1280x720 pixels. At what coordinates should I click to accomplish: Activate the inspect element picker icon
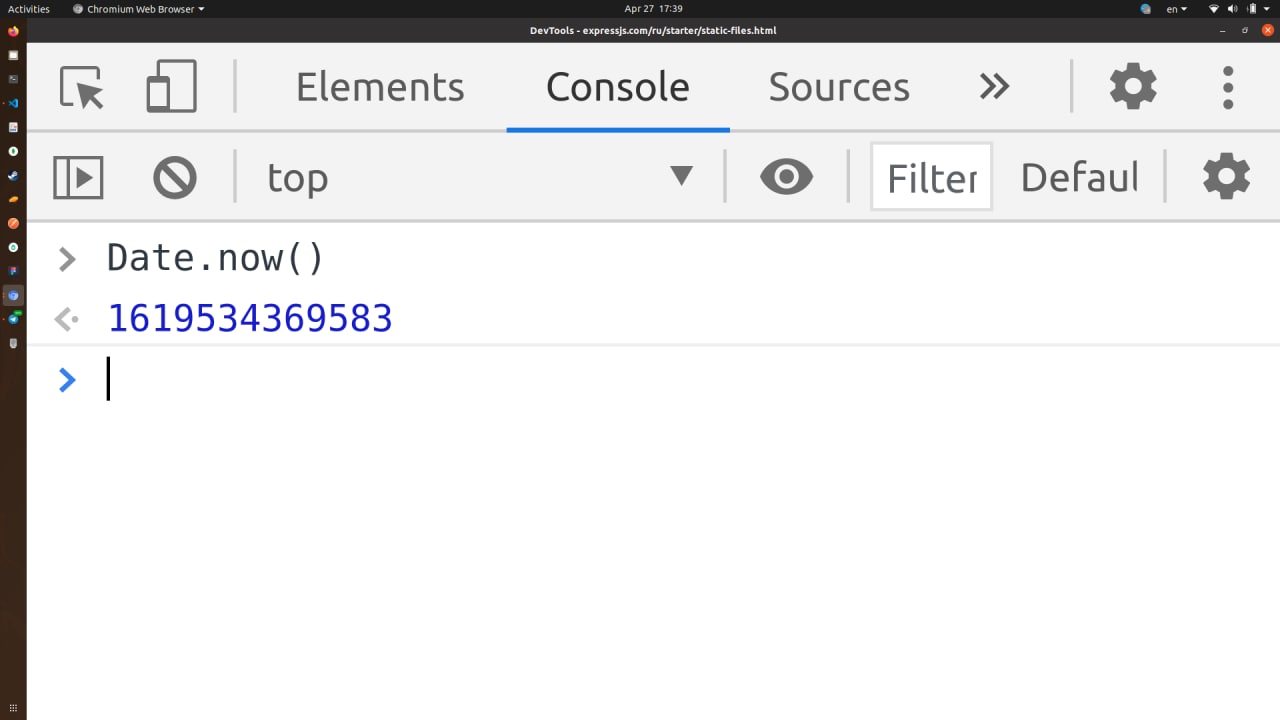pos(82,87)
